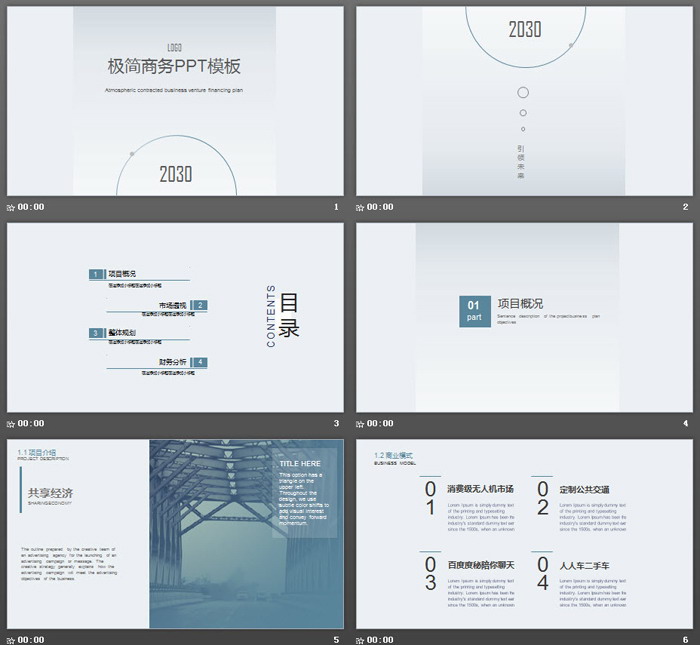This screenshot has width=700, height=645.
Task: Click the transition star icon under slide 1
Action: point(11,207)
